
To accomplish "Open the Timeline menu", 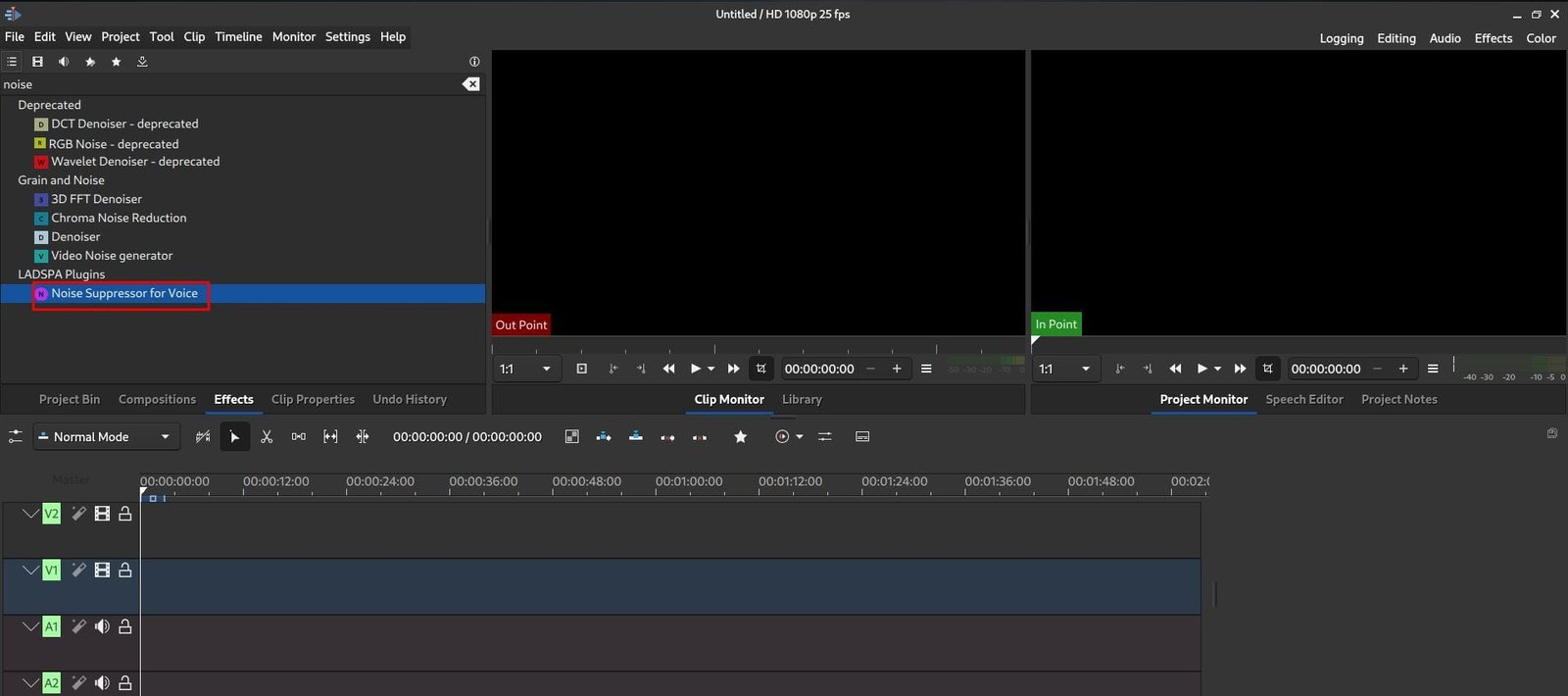I will tap(238, 37).
